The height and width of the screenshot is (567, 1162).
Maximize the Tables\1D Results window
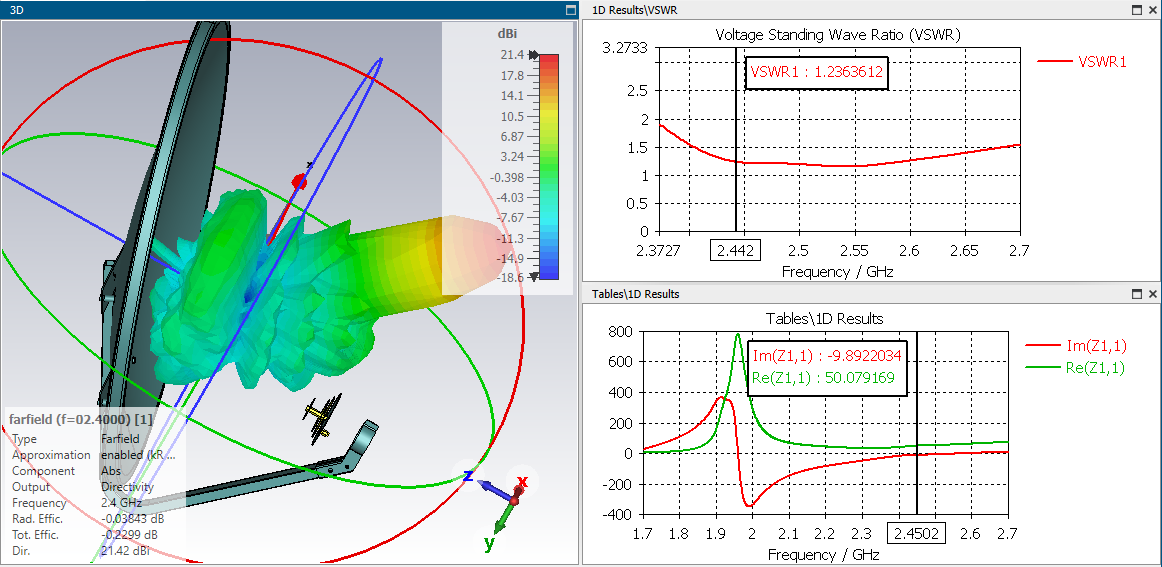coord(1138,294)
